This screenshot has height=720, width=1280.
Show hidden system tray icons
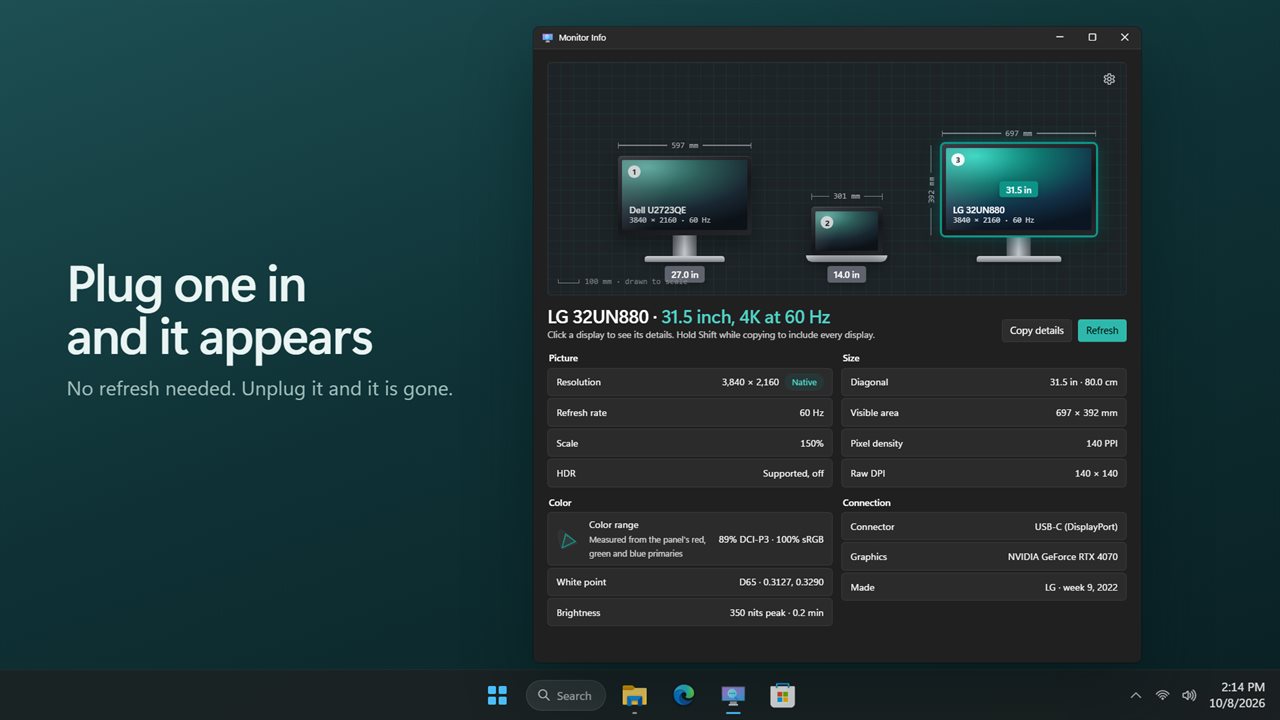pyautogui.click(x=1135, y=695)
